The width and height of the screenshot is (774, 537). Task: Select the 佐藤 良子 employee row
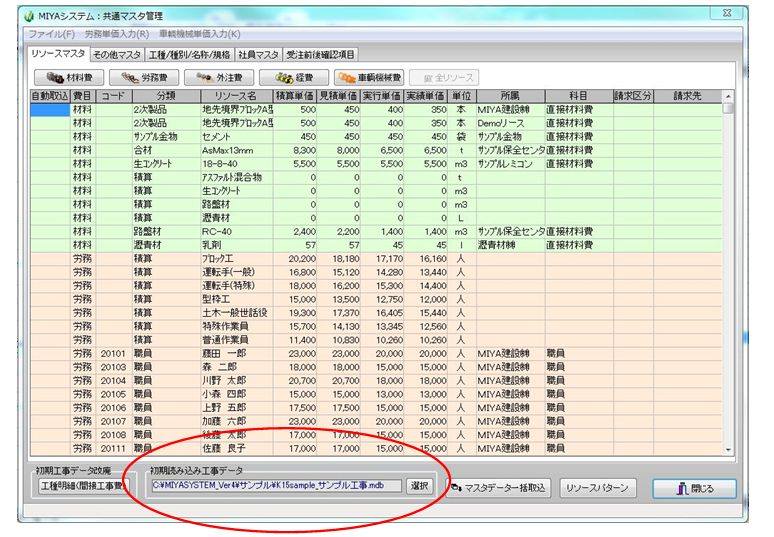376,449
